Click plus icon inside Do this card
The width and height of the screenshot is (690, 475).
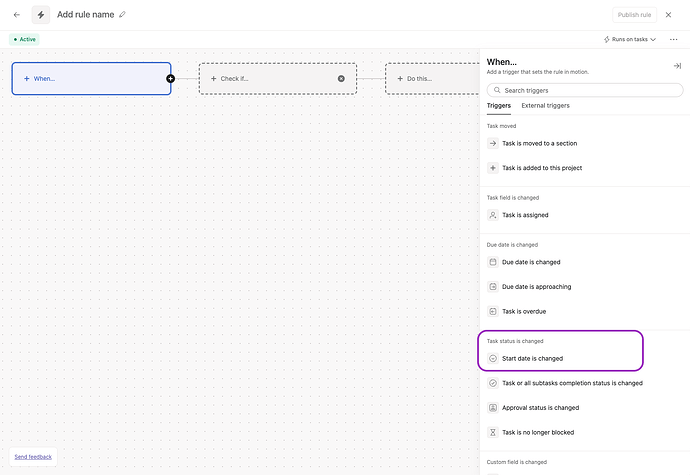coord(400,78)
